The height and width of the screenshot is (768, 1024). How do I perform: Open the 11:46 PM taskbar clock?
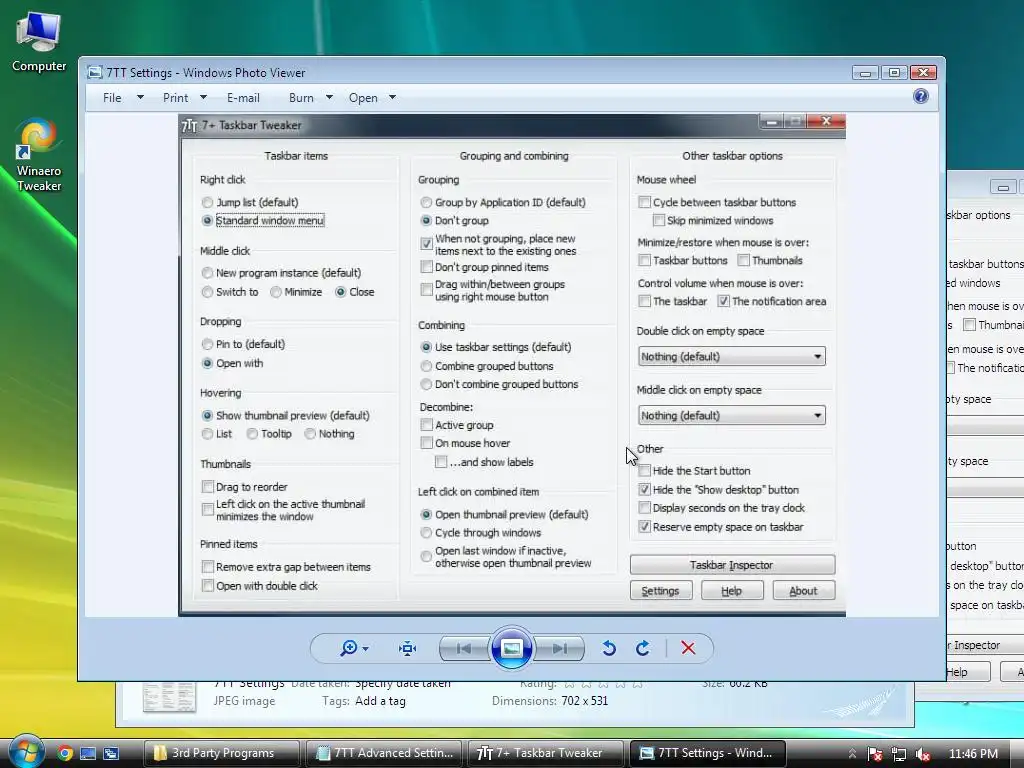tap(973, 754)
